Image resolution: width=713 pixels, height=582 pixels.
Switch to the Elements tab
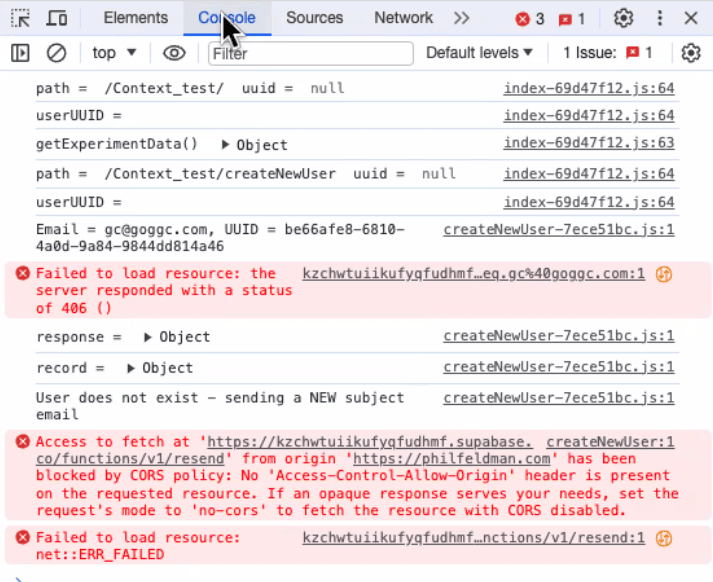tap(136, 18)
